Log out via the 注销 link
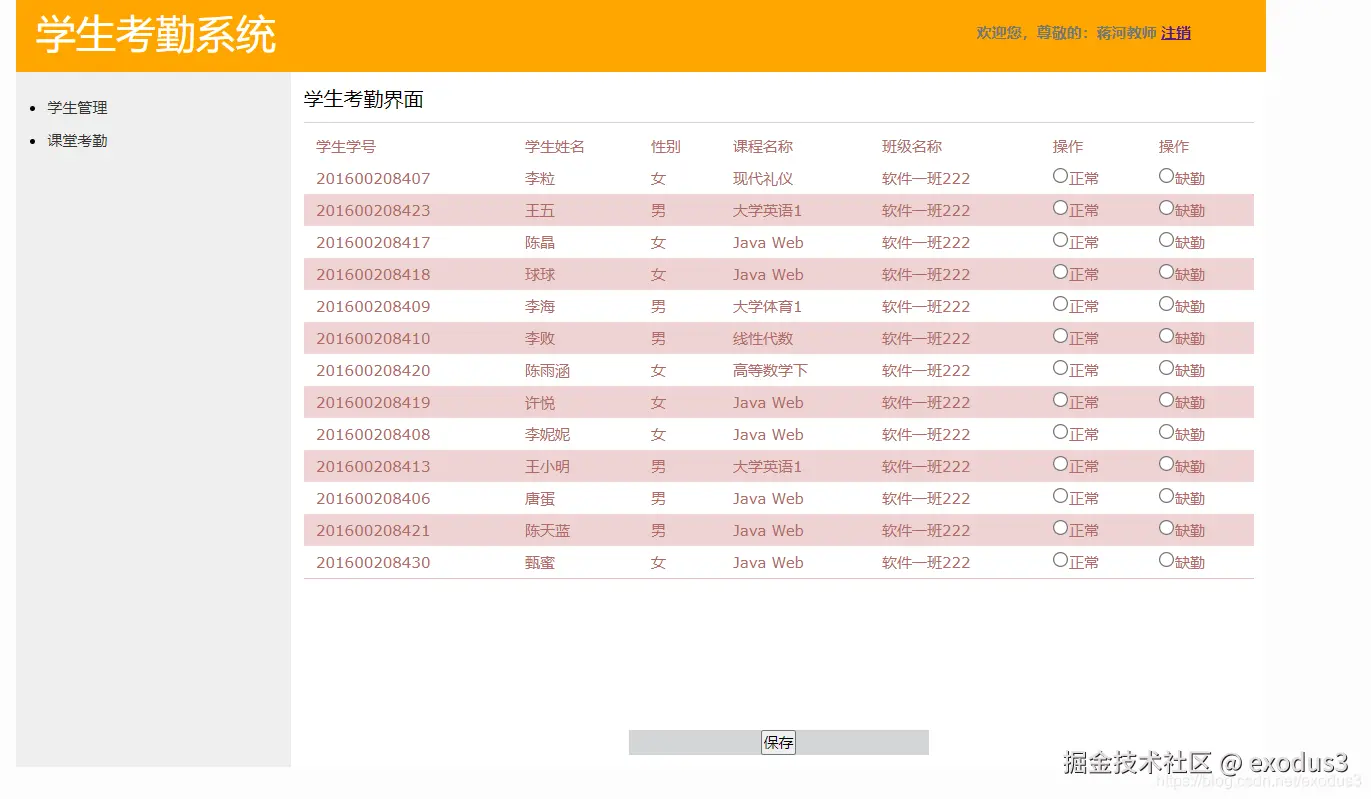1371x799 pixels. click(x=1176, y=33)
